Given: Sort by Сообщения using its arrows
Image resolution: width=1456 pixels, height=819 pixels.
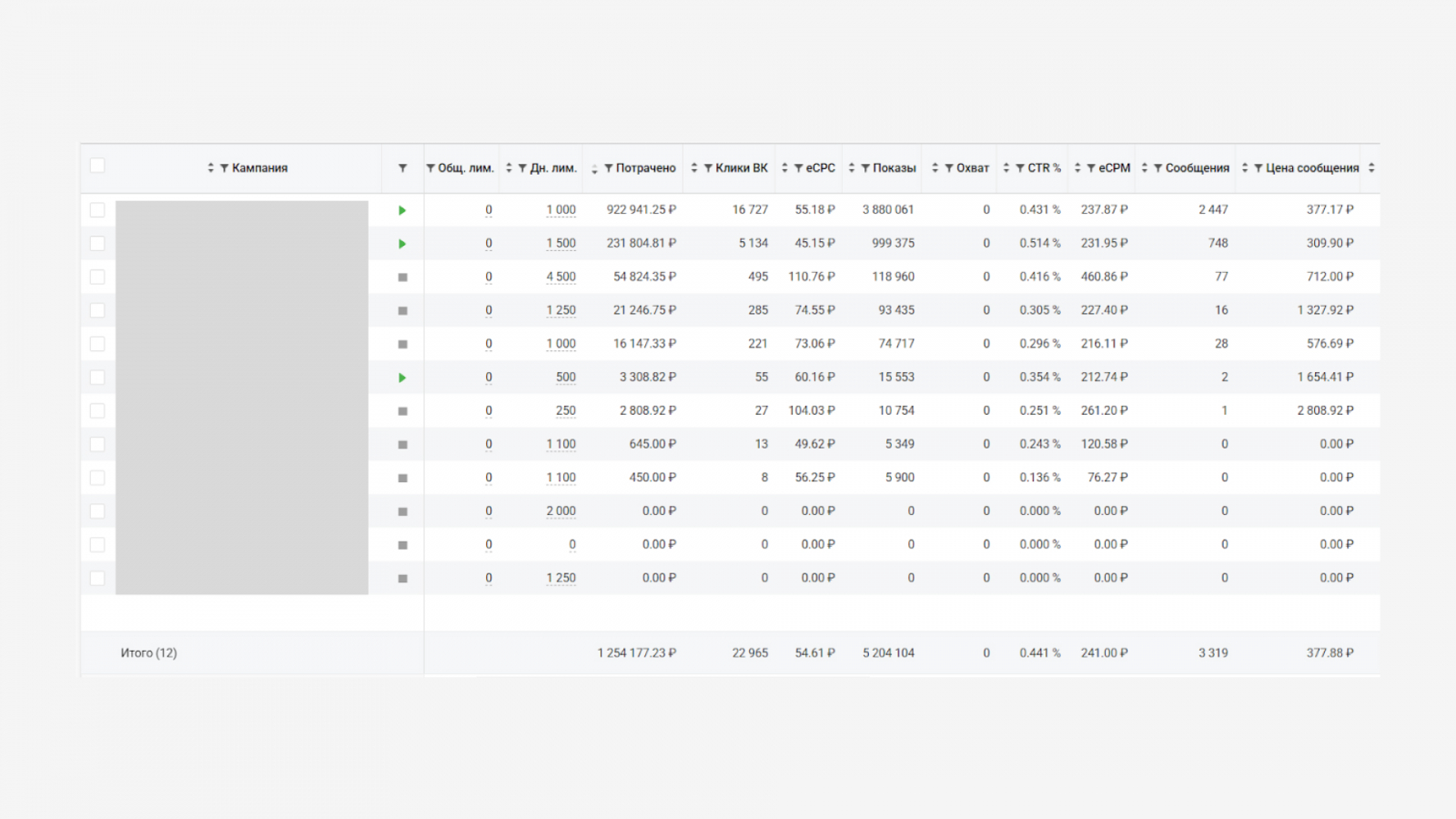Looking at the screenshot, I should click(x=1145, y=168).
